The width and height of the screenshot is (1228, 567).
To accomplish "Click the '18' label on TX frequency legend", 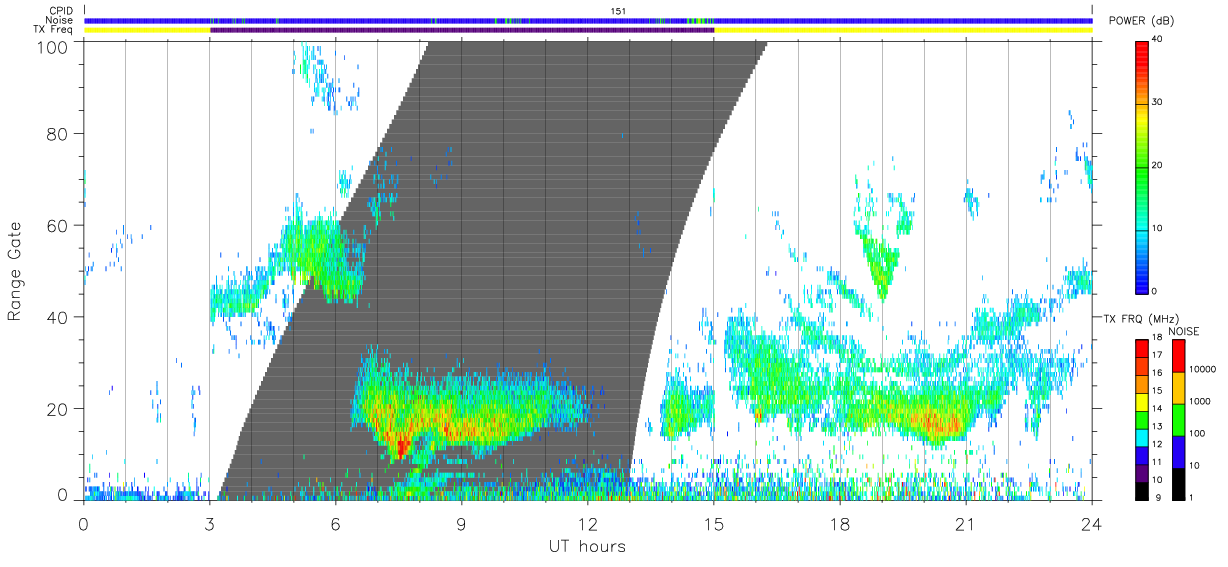I will (1156, 340).
